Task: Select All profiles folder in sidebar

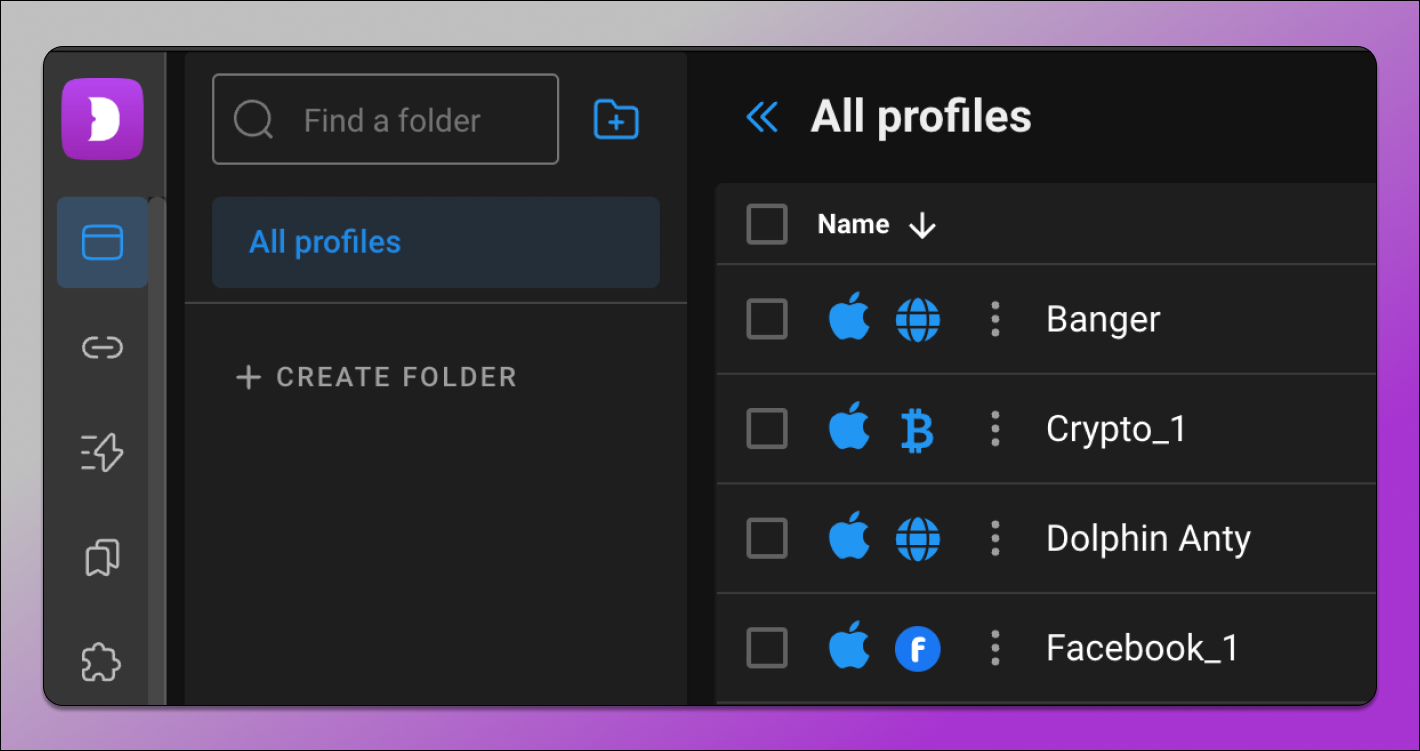Action: 436,242
